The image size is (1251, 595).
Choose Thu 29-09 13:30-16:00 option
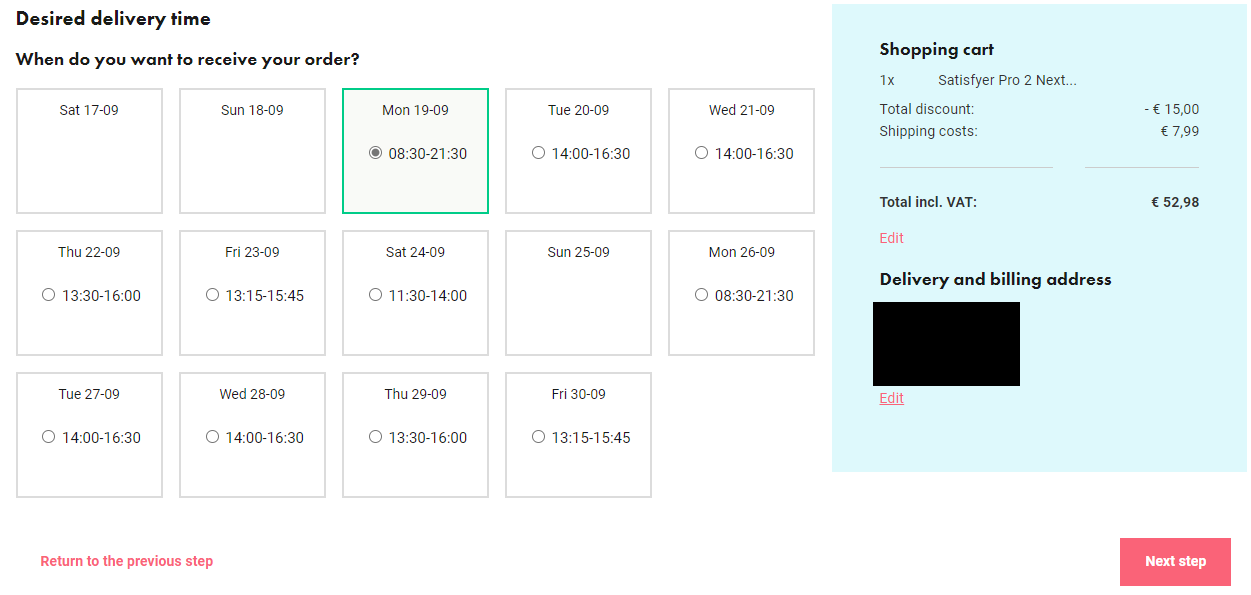[376, 437]
